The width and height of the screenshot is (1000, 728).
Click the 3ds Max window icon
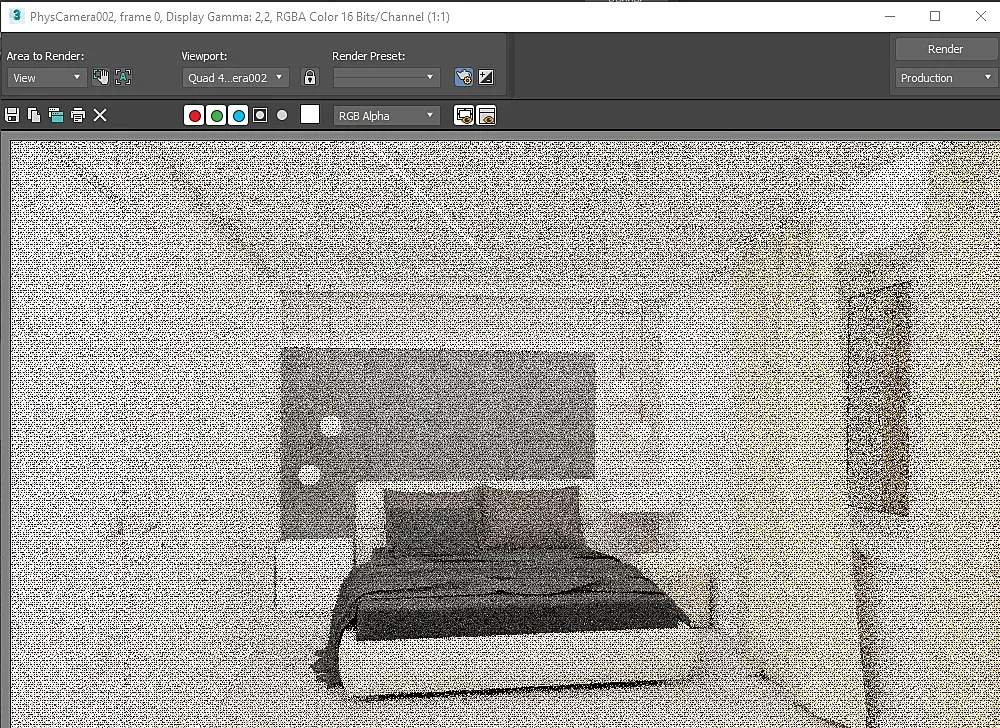[16, 15]
